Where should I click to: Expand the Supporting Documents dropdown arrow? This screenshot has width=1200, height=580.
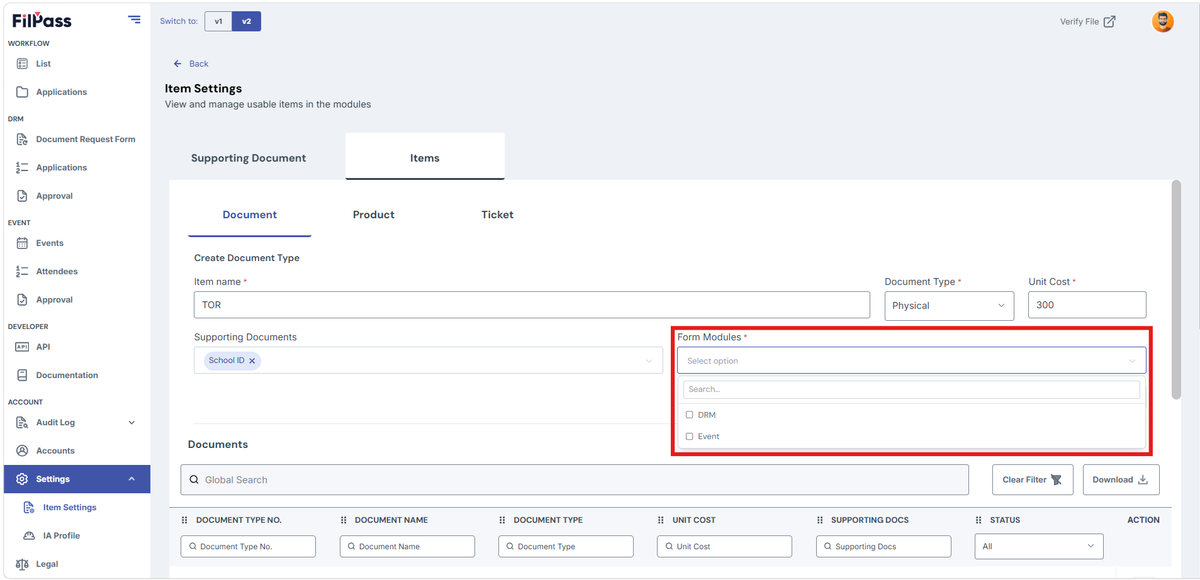point(649,361)
